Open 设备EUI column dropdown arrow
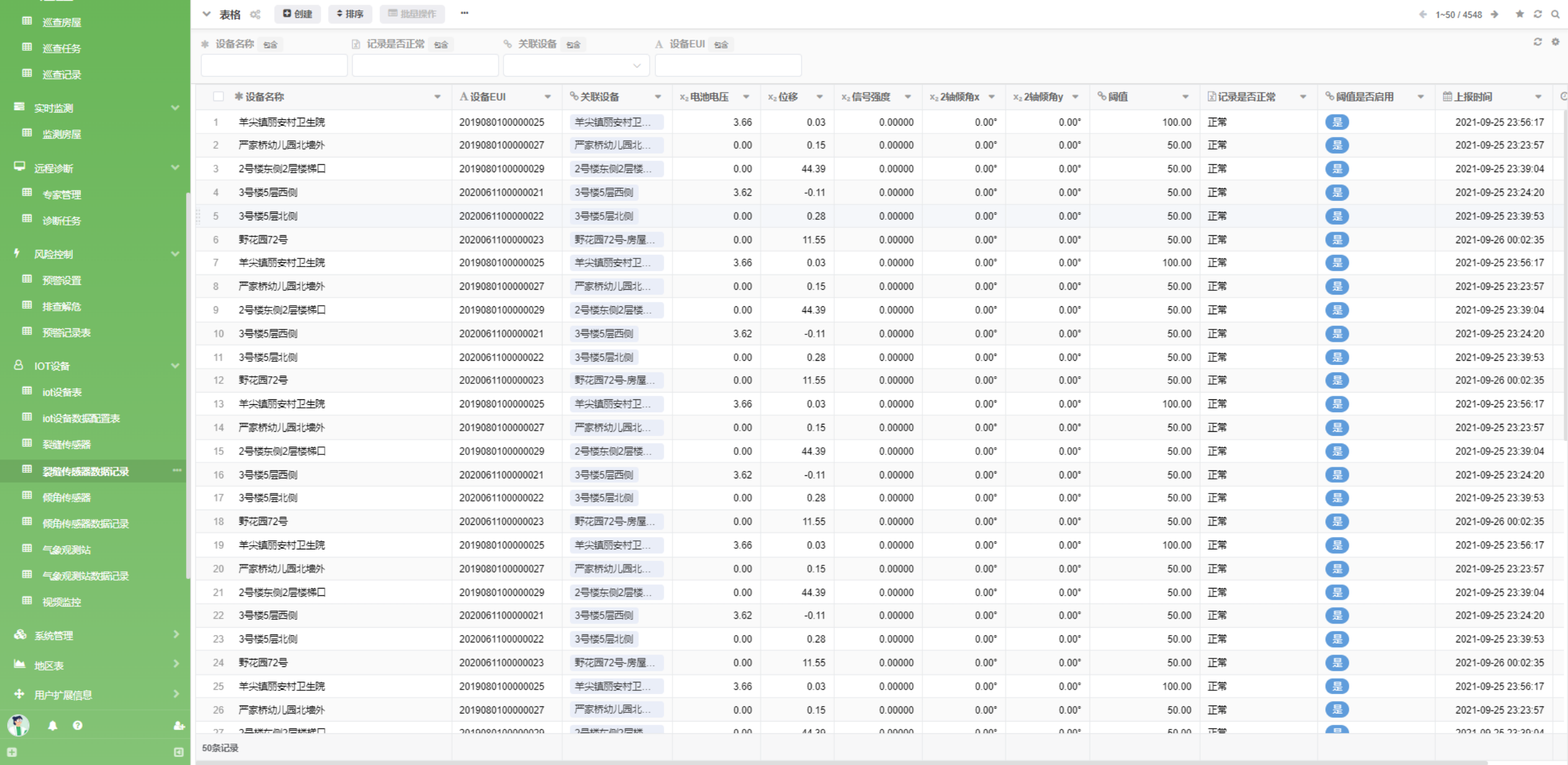 548,97
